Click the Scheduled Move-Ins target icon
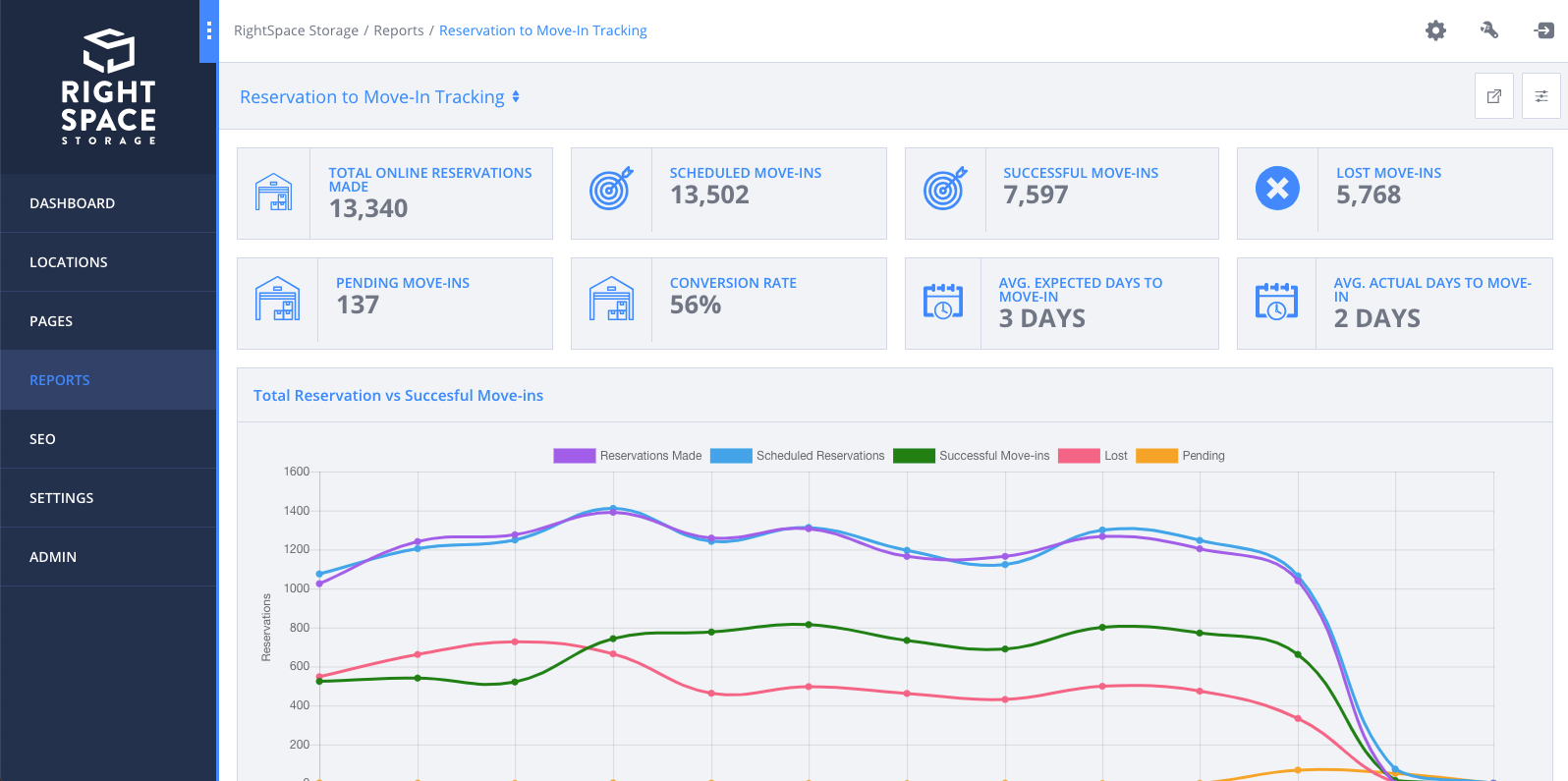This screenshot has width=1568, height=781. pos(611,189)
